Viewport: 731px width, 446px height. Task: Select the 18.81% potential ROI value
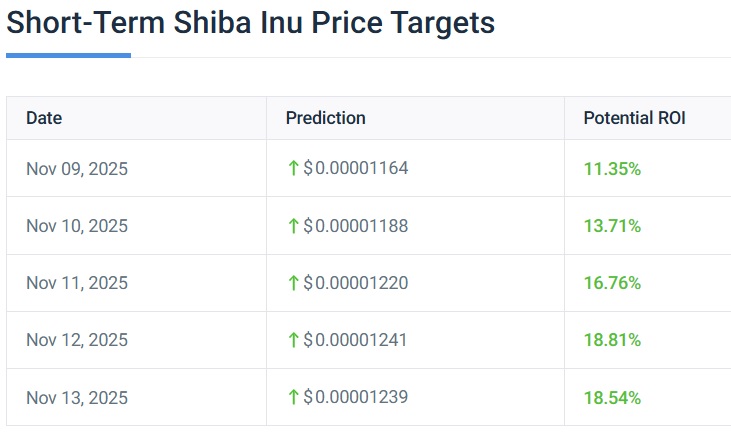[x=612, y=340]
